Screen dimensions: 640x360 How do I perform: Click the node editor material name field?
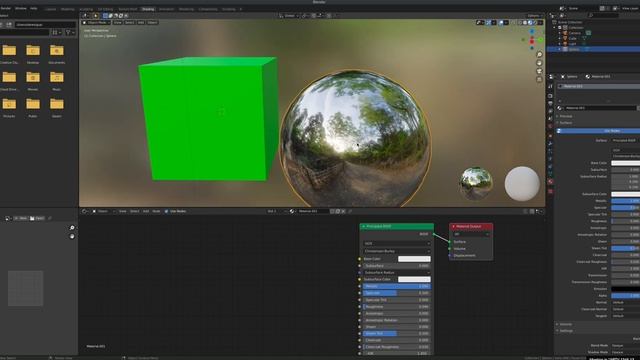312,211
